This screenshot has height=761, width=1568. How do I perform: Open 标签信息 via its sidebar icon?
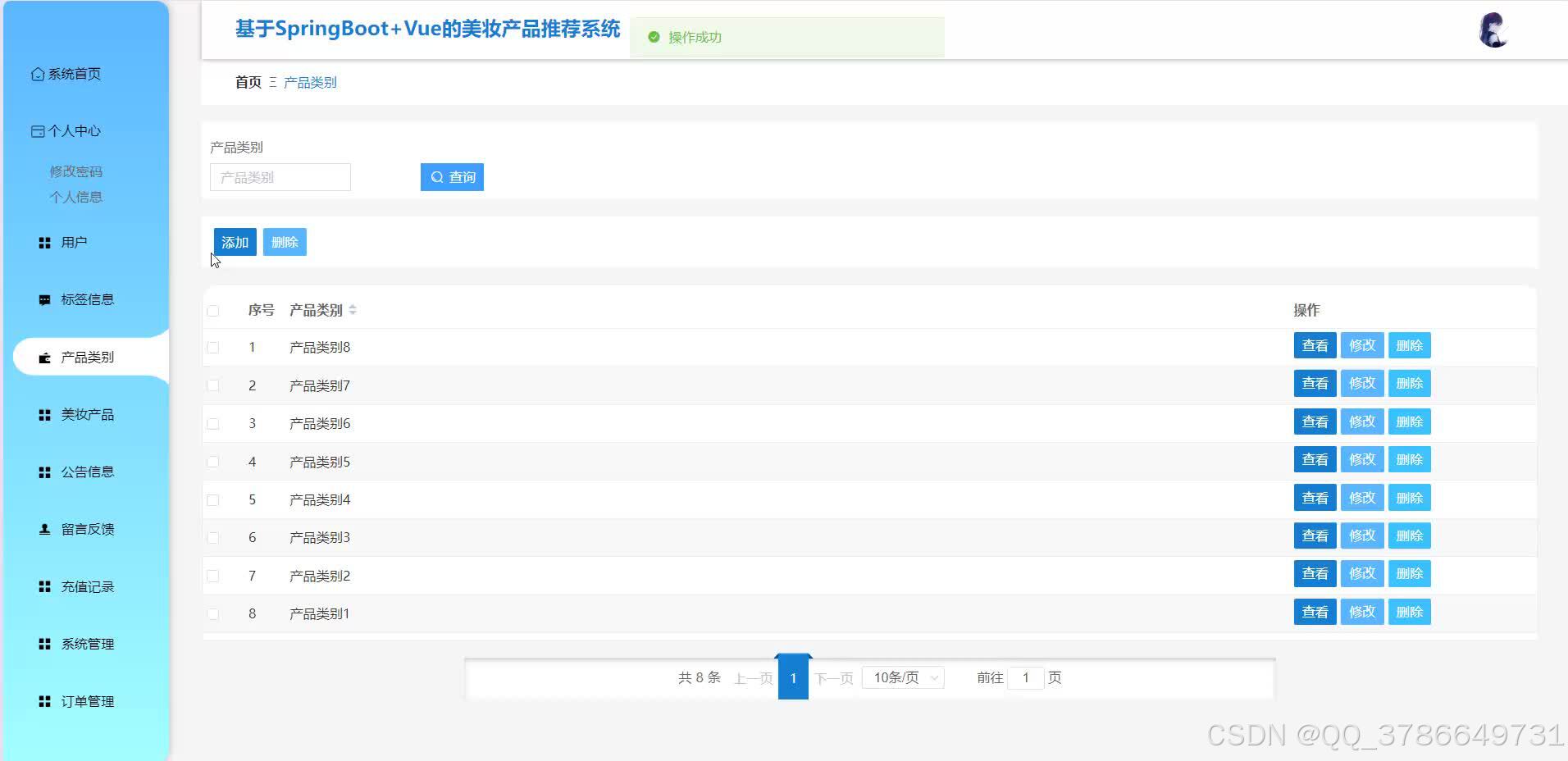(x=44, y=299)
